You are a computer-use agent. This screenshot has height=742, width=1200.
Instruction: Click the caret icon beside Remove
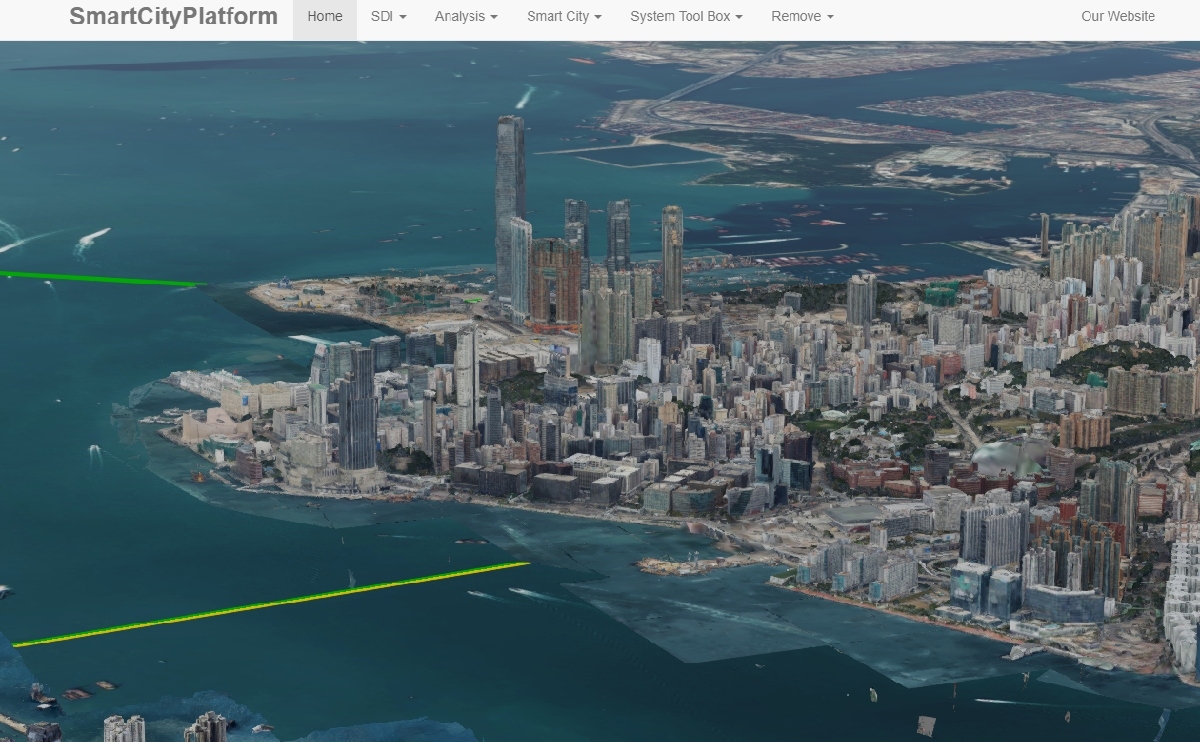point(827,16)
